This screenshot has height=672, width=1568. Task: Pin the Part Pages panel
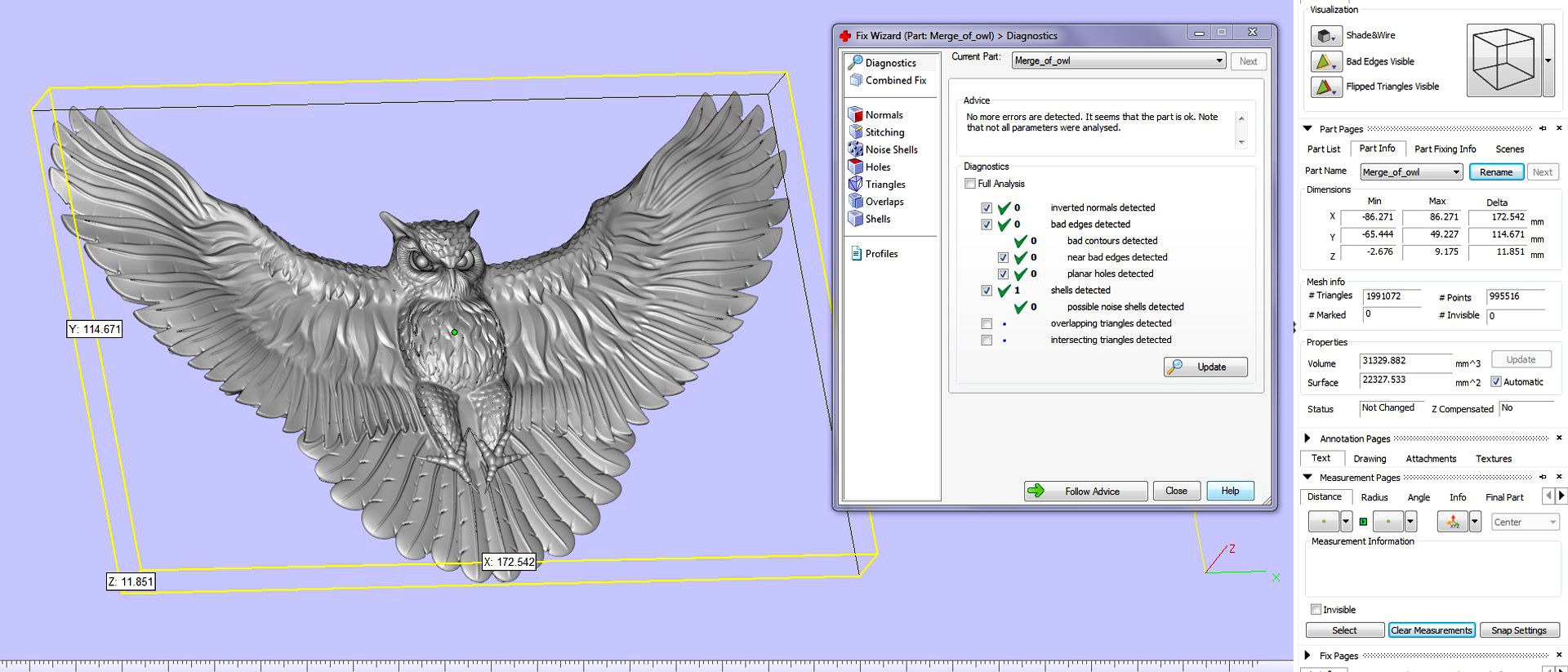click(1543, 128)
